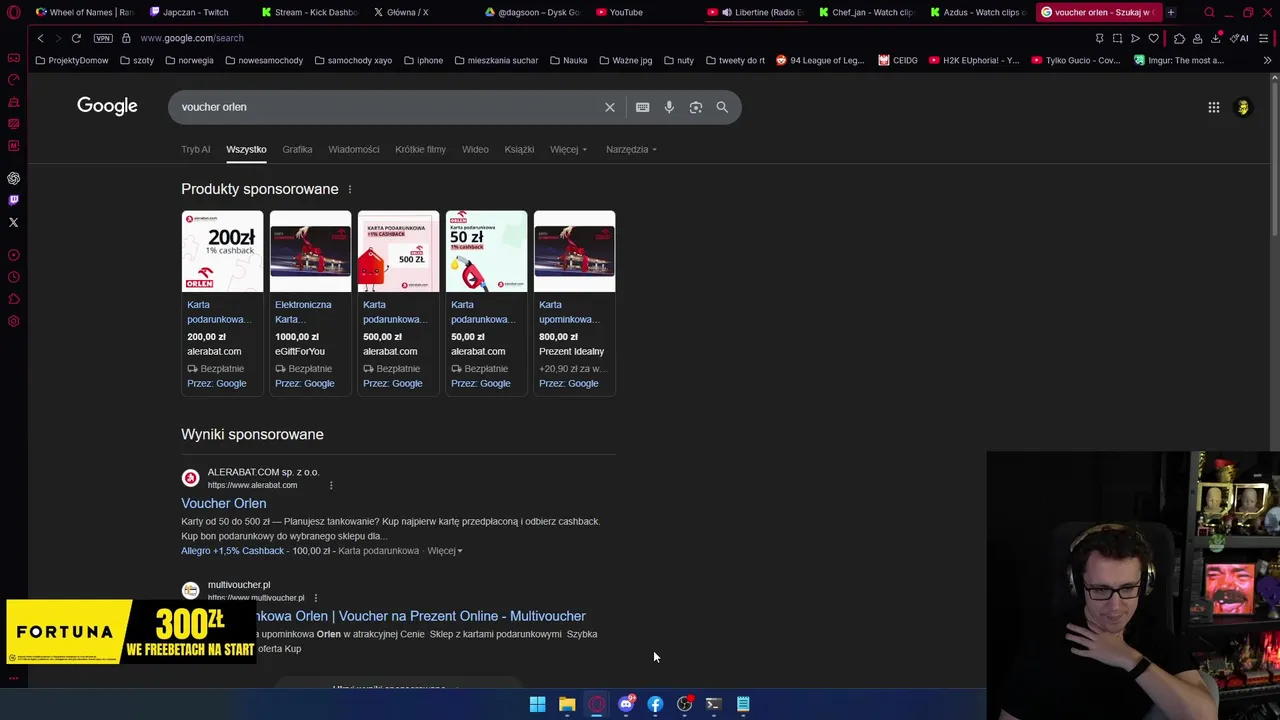The image size is (1280, 720).
Task: Open GX Control speedometer icon in sidebar
Action: coord(13,80)
